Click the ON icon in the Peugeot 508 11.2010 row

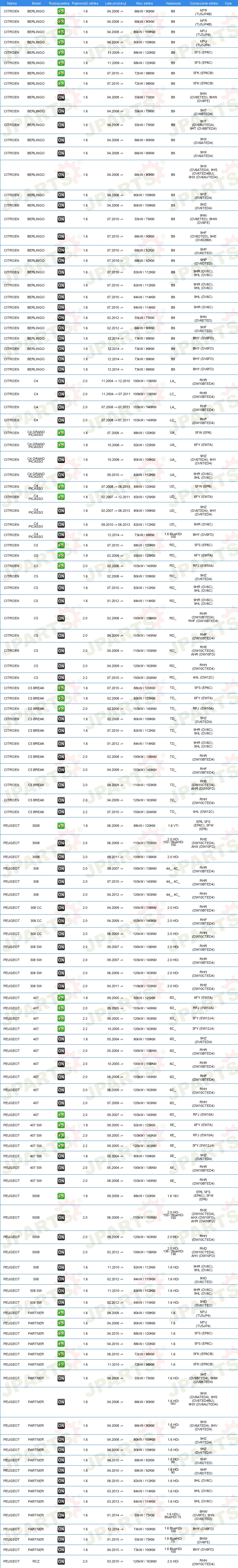[61, 1267]
